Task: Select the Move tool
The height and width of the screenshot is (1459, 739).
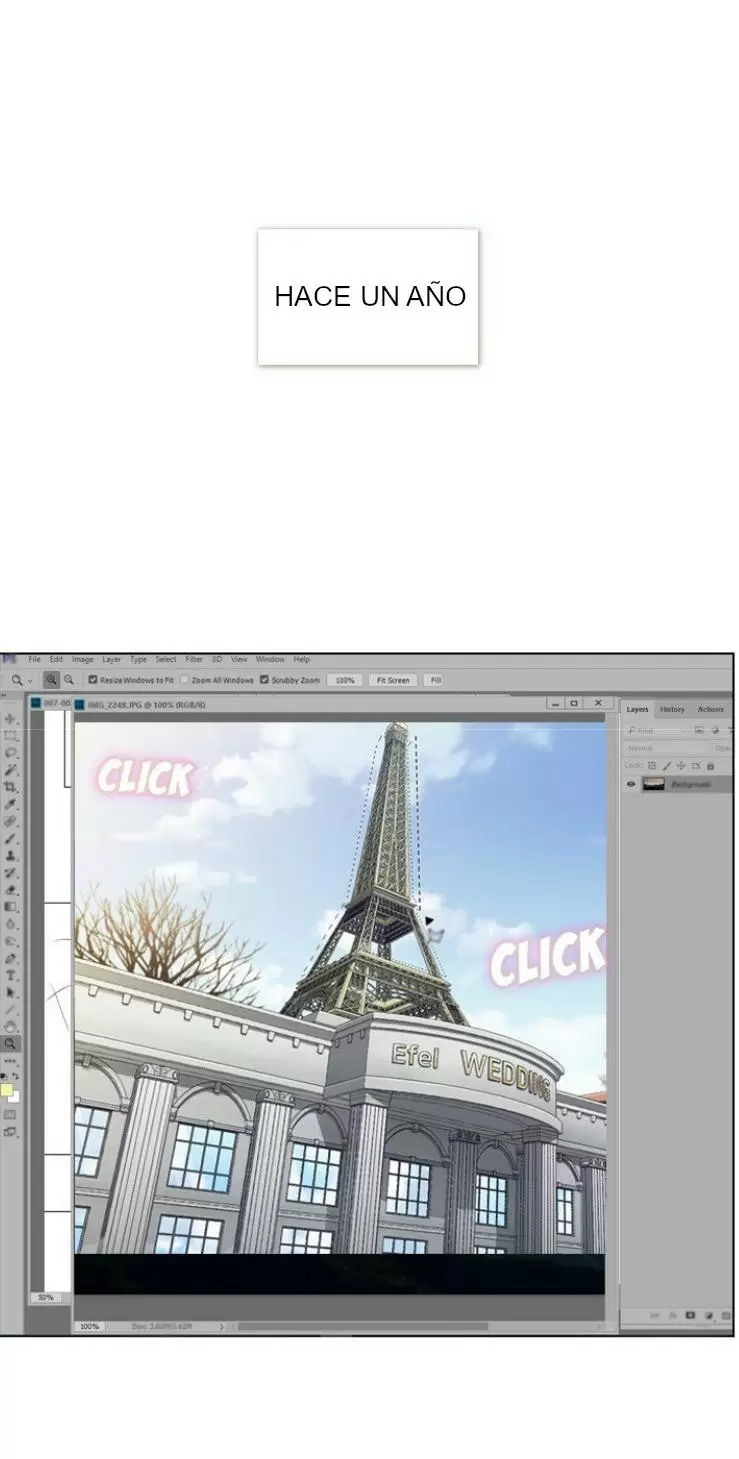Action: point(10,718)
